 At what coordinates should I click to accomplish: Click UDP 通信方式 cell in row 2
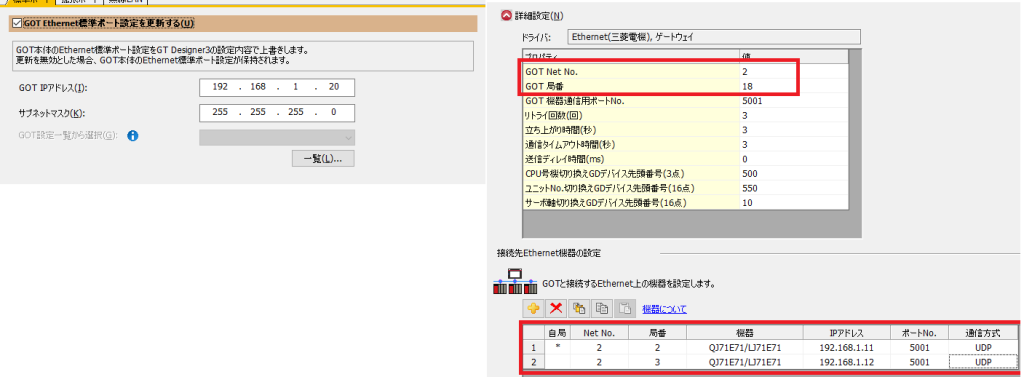pos(983,361)
